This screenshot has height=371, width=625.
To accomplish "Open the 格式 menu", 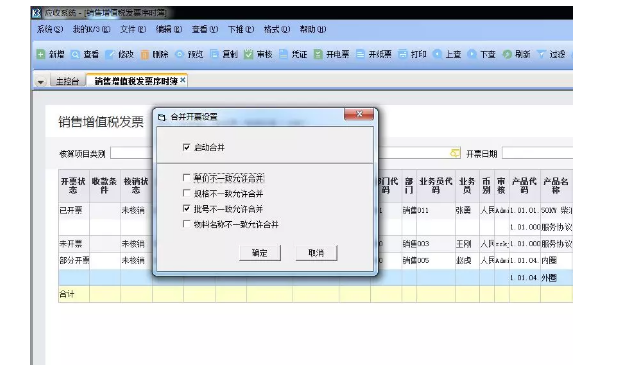I will pos(277,29).
